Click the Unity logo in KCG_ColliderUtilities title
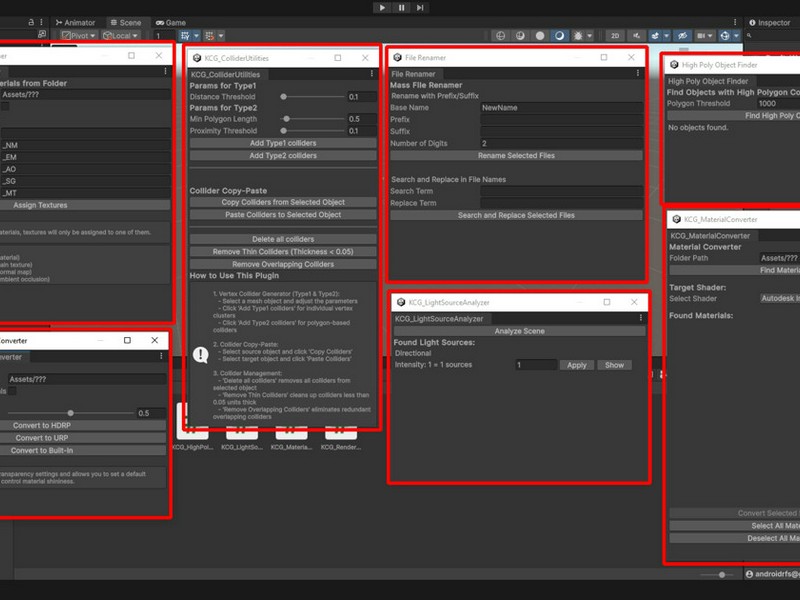Viewport: 800px width, 600px height. [x=197, y=58]
